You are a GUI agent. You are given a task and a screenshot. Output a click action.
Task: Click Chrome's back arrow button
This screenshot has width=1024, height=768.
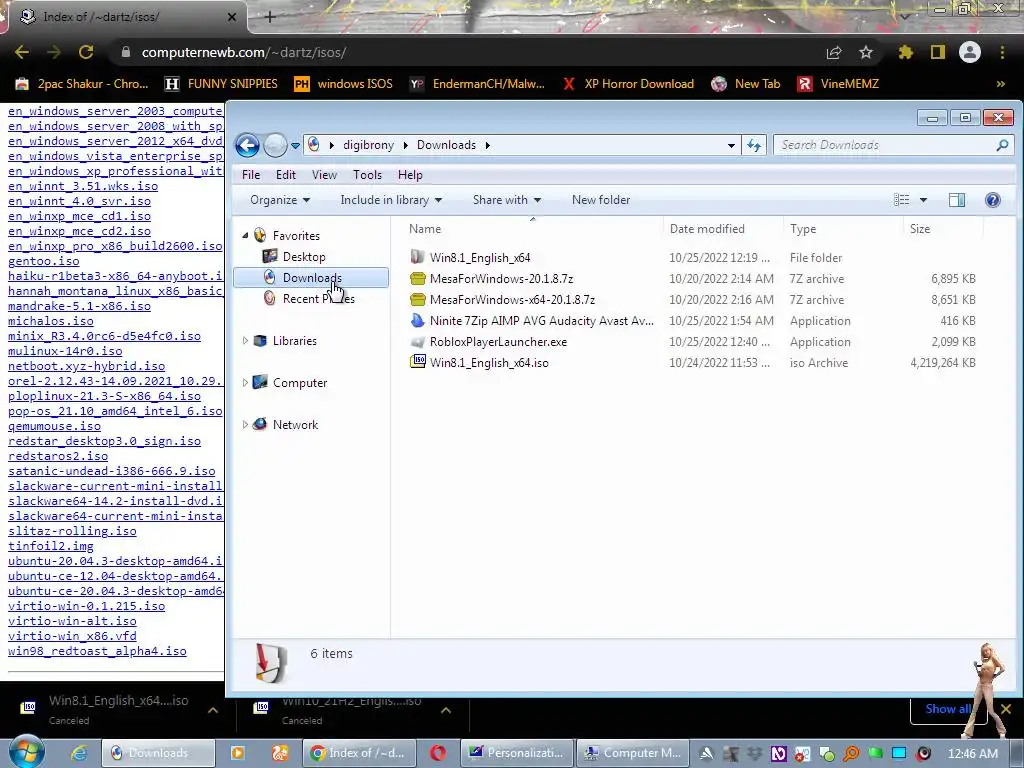pyautogui.click(x=22, y=52)
